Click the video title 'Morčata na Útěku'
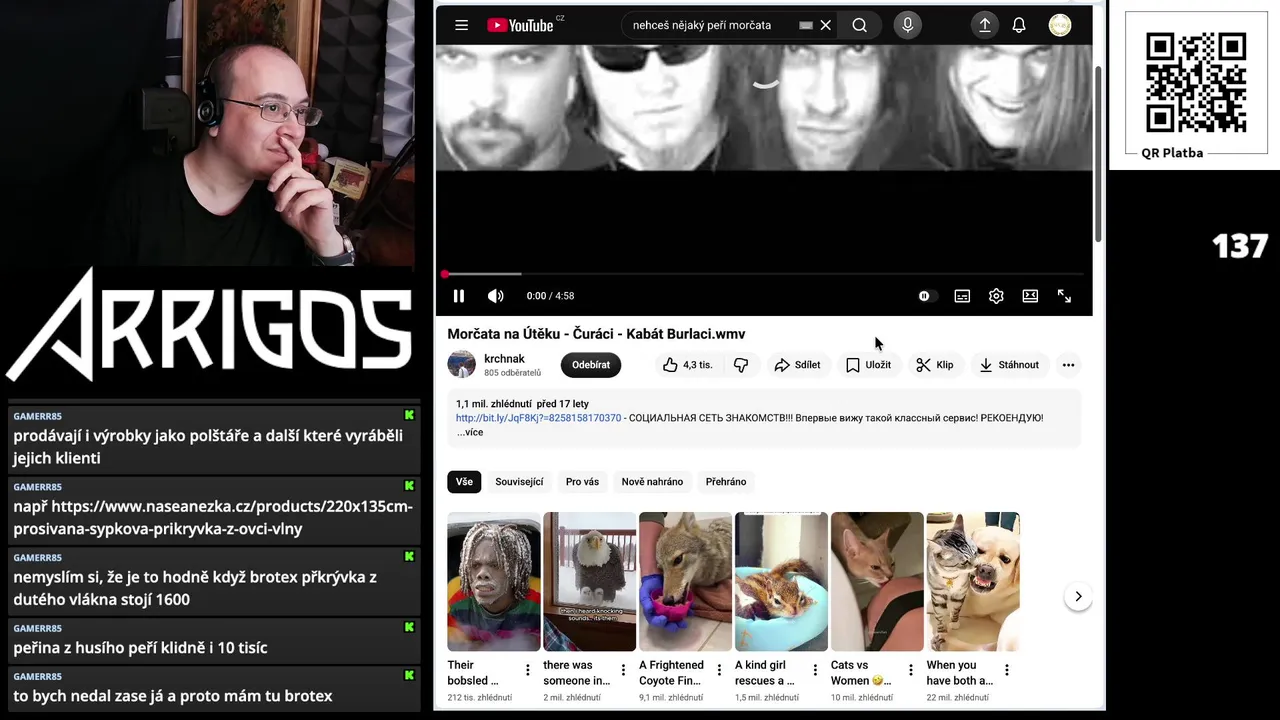Viewport: 1280px width, 720px height. coord(596,334)
